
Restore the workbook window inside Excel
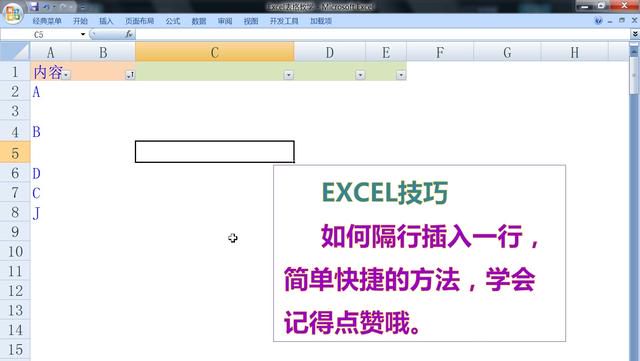622,20
